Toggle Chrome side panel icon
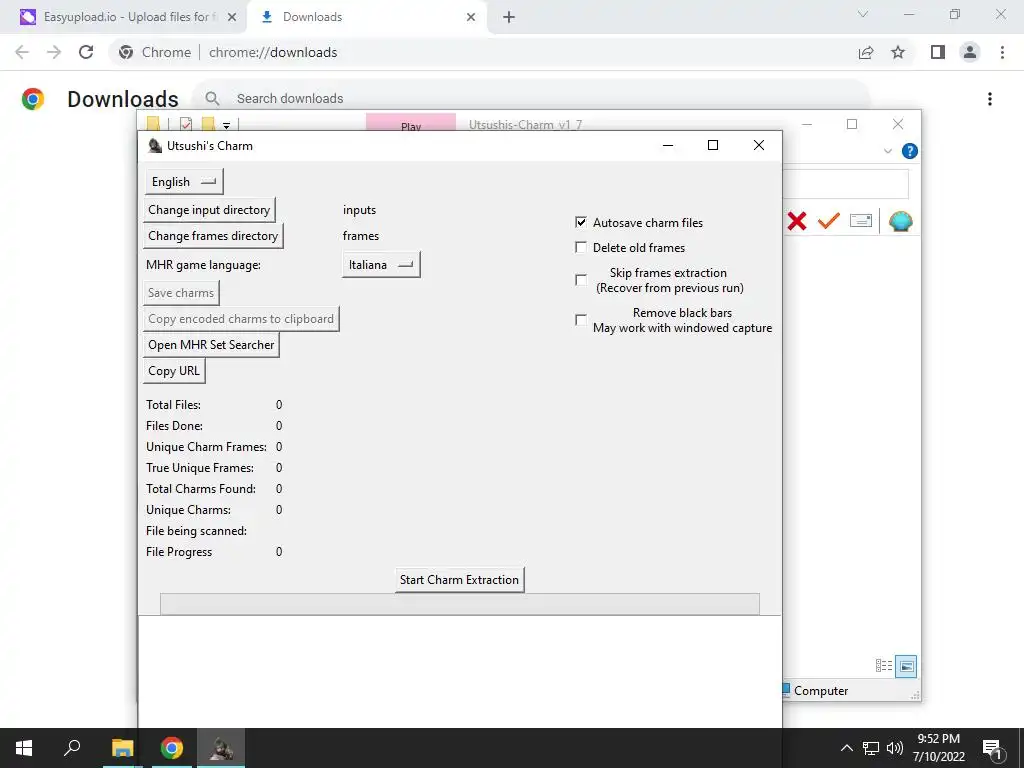This screenshot has height=768, width=1024. click(938, 52)
